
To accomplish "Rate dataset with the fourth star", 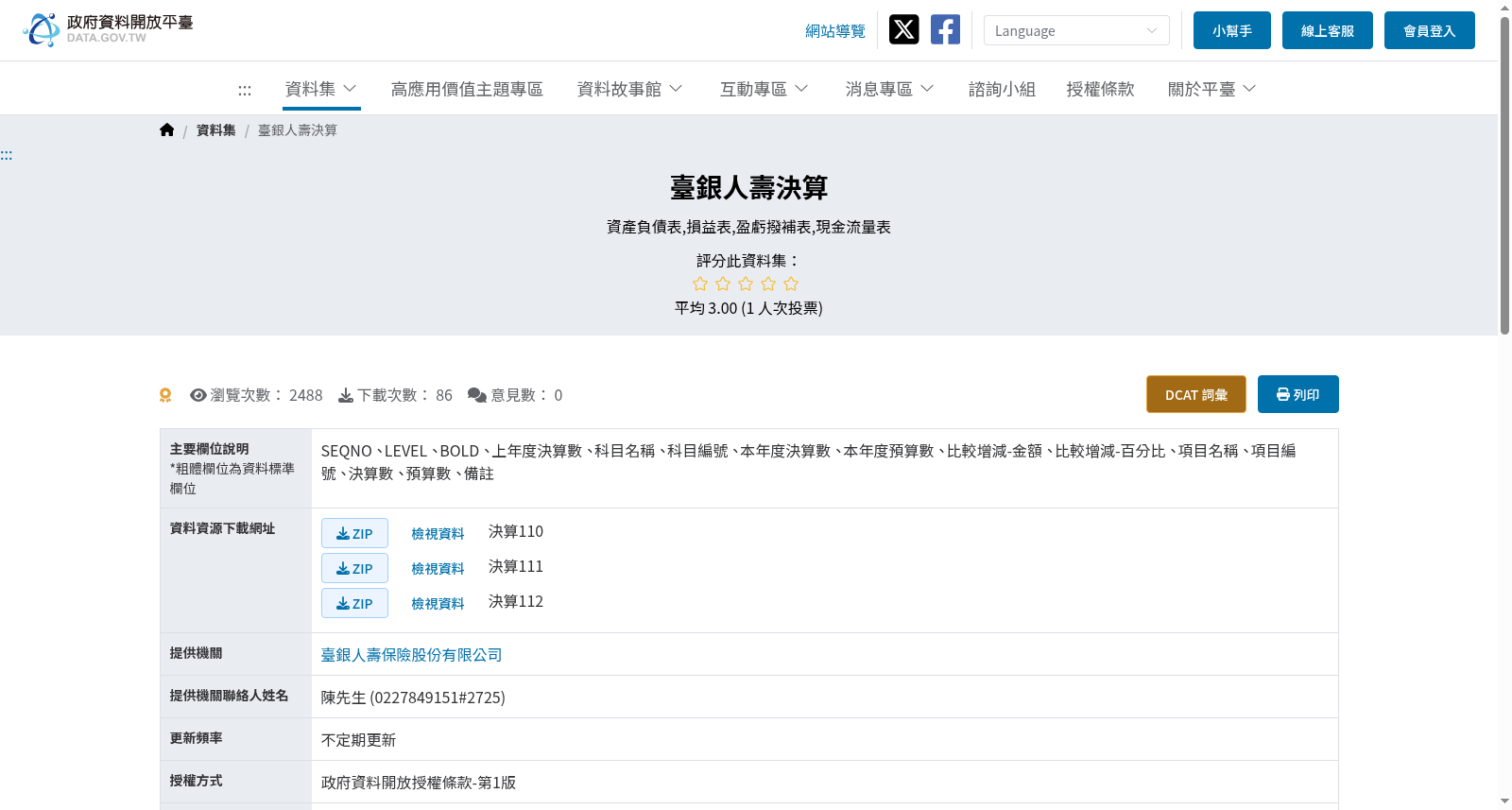I will (x=768, y=284).
